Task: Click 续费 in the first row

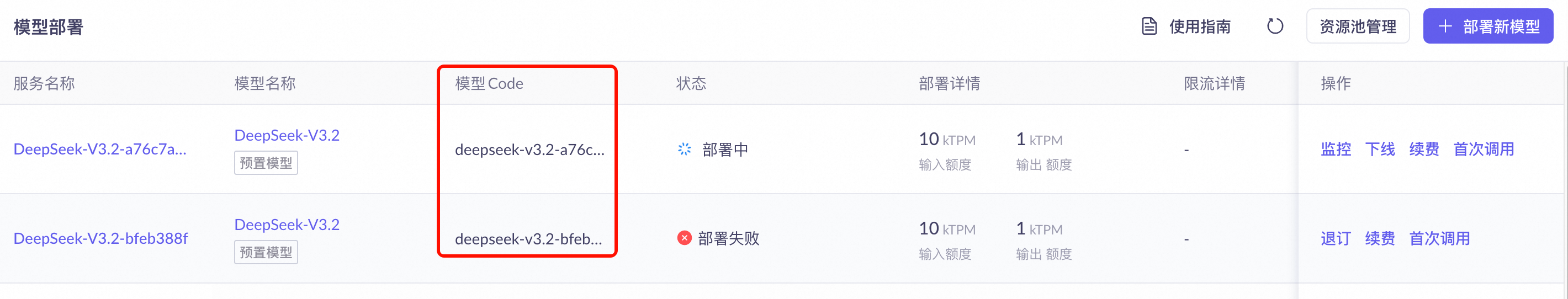Action: [x=1424, y=149]
